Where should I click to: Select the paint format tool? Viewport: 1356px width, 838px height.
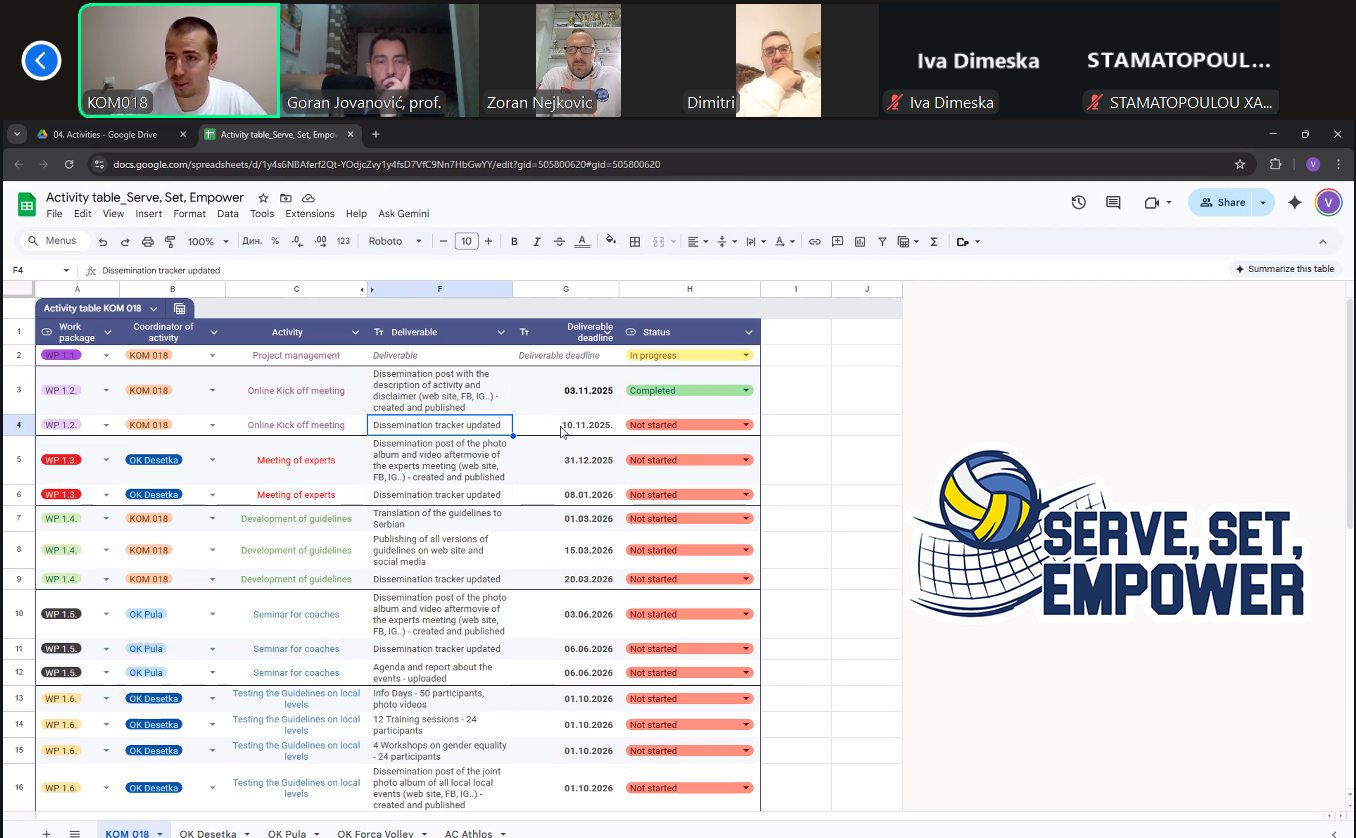tap(170, 241)
